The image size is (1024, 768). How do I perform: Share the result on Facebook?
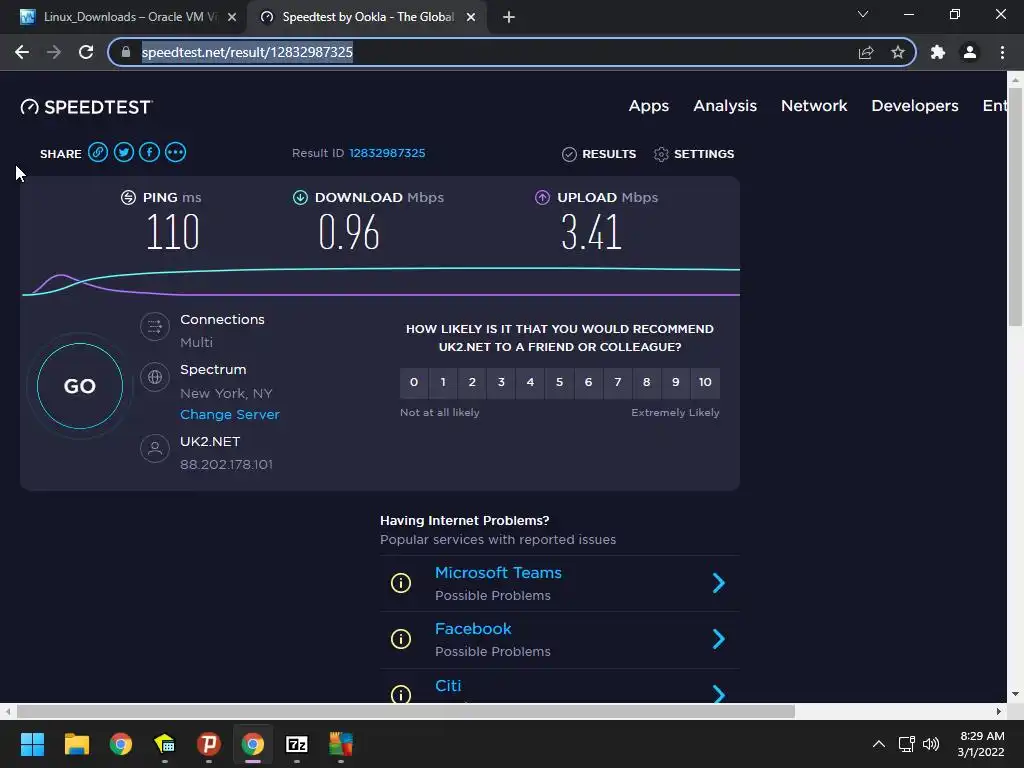tap(150, 153)
